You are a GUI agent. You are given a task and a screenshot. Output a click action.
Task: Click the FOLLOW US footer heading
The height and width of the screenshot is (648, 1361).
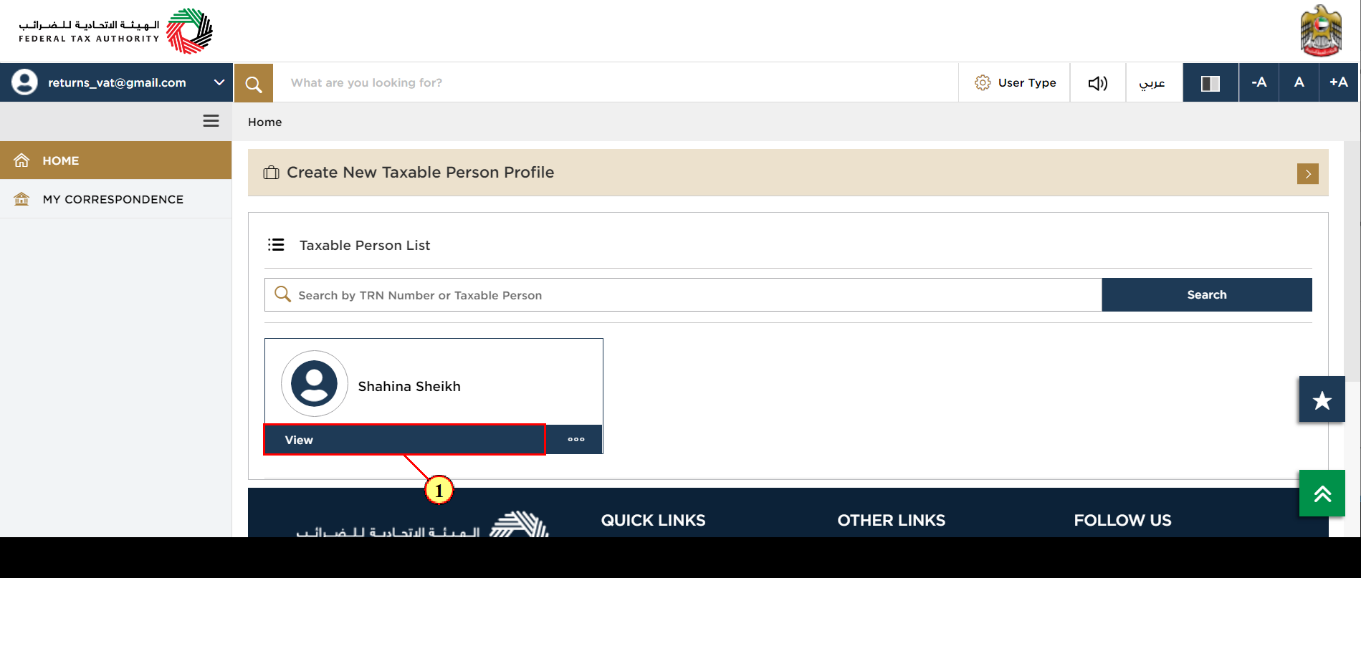point(1122,520)
